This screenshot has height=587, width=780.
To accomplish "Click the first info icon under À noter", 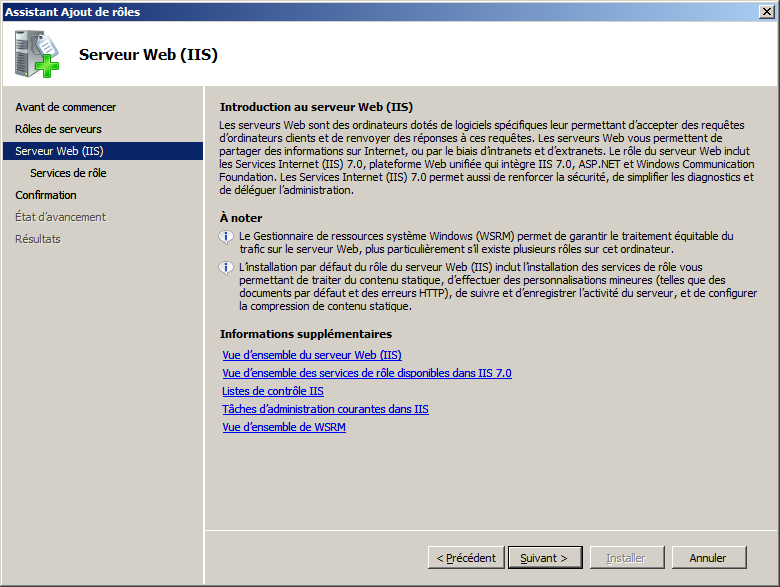I will click(x=226, y=237).
